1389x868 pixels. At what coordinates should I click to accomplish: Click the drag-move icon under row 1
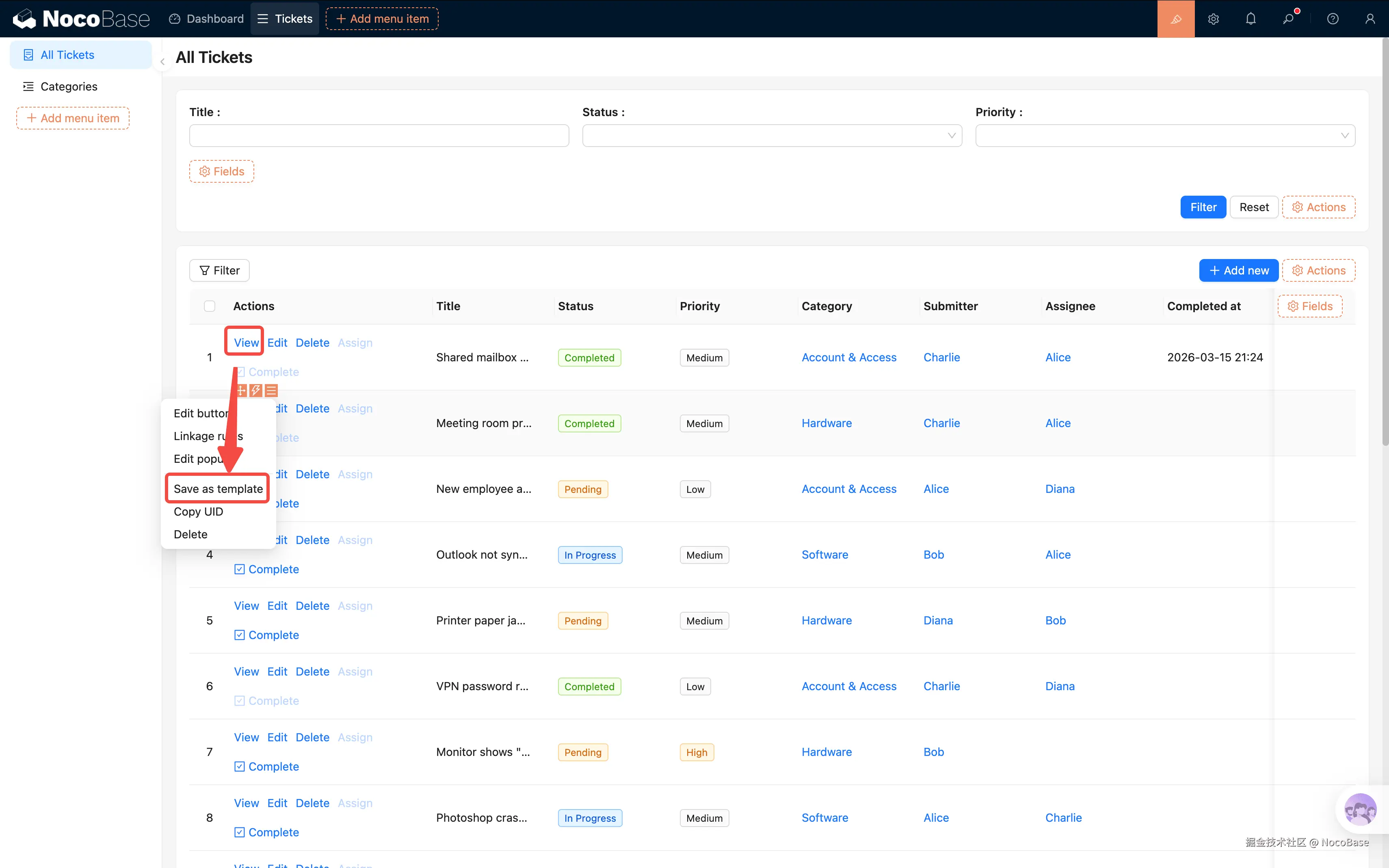242,391
